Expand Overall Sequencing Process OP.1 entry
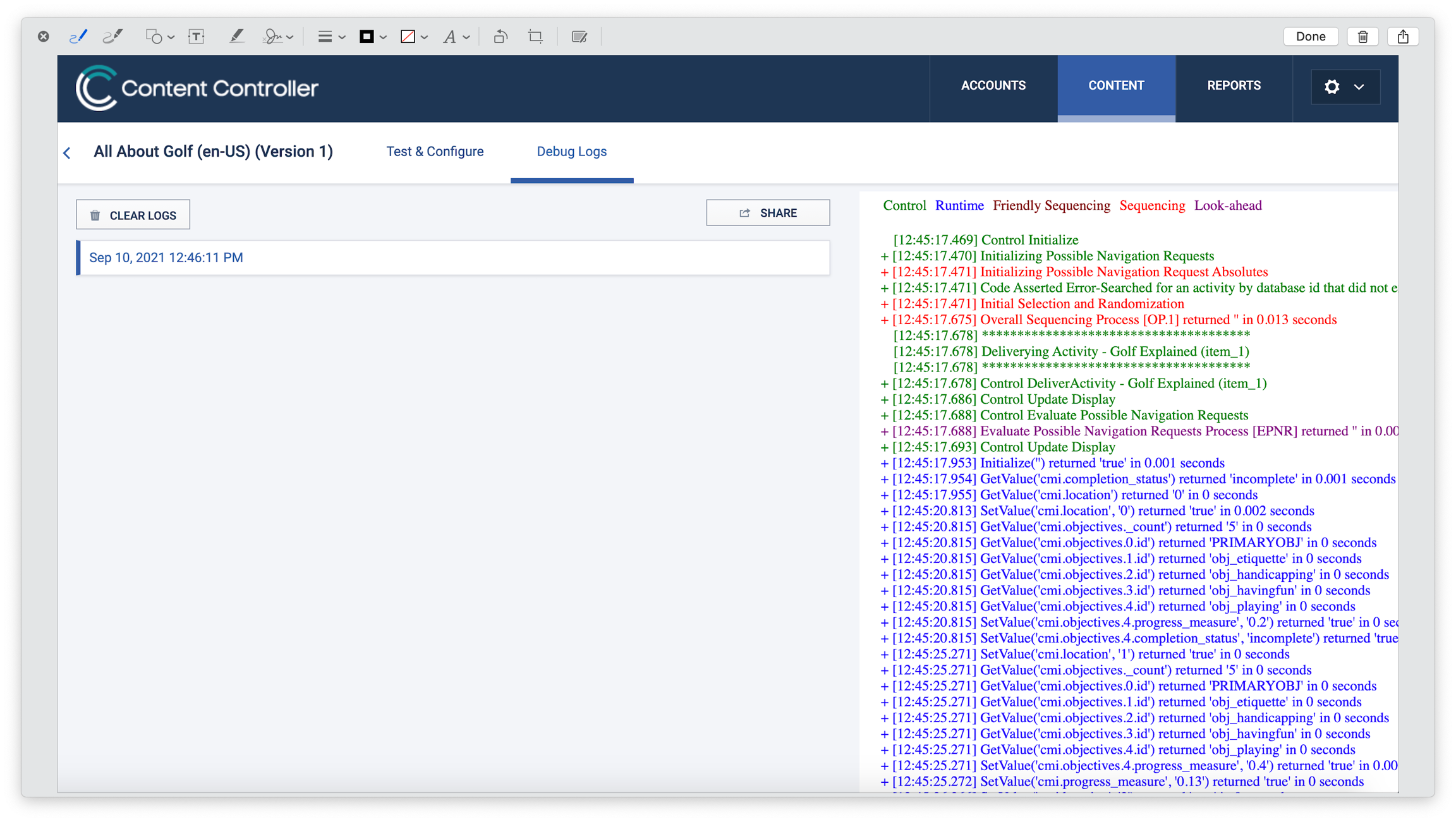This screenshot has width=1456, height=822. click(884, 320)
